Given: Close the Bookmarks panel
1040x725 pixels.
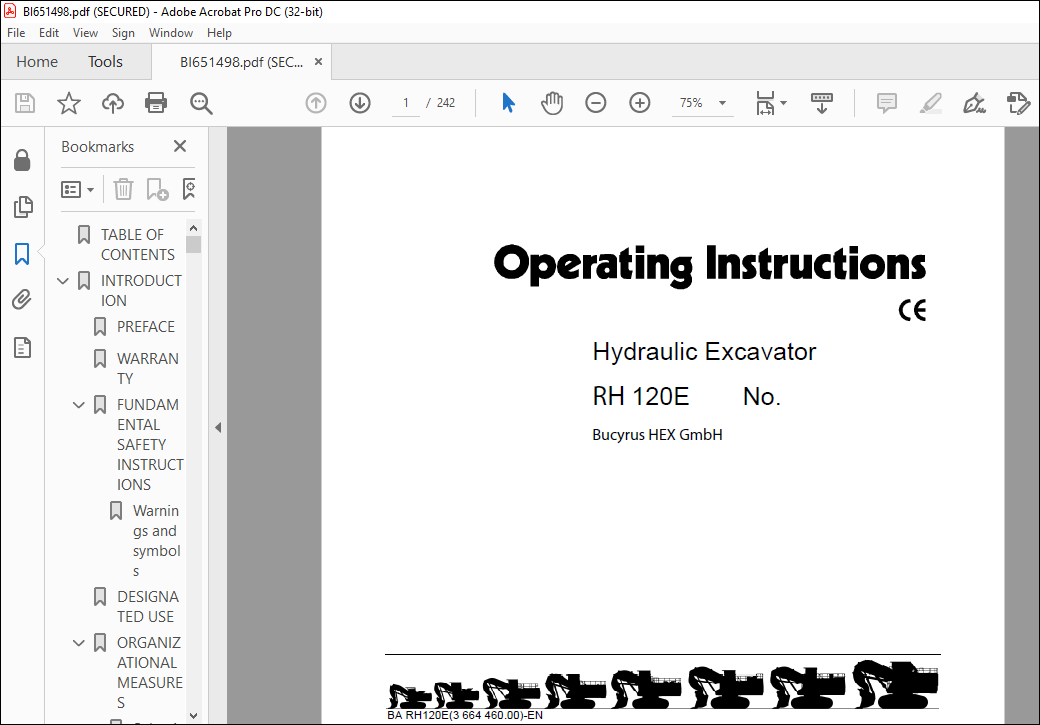Looking at the screenshot, I should tap(180, 146).
